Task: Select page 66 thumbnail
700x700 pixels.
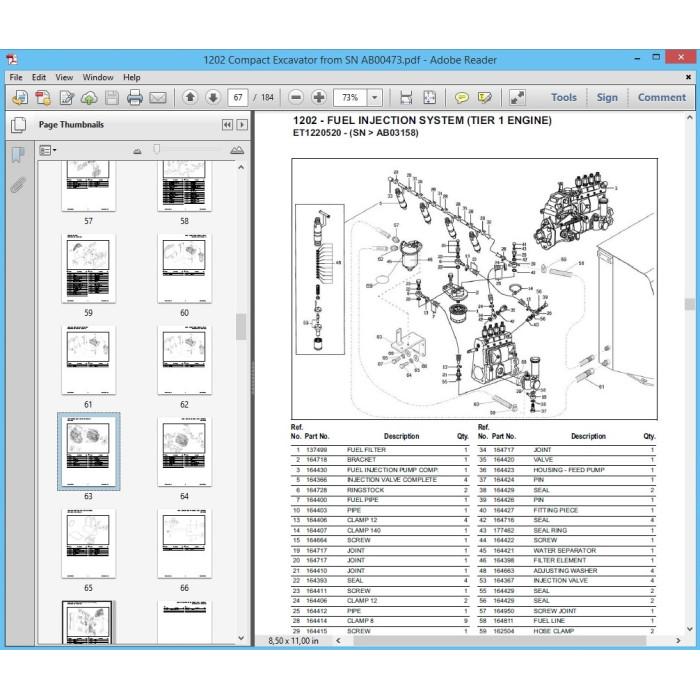Action: [184, 543]
